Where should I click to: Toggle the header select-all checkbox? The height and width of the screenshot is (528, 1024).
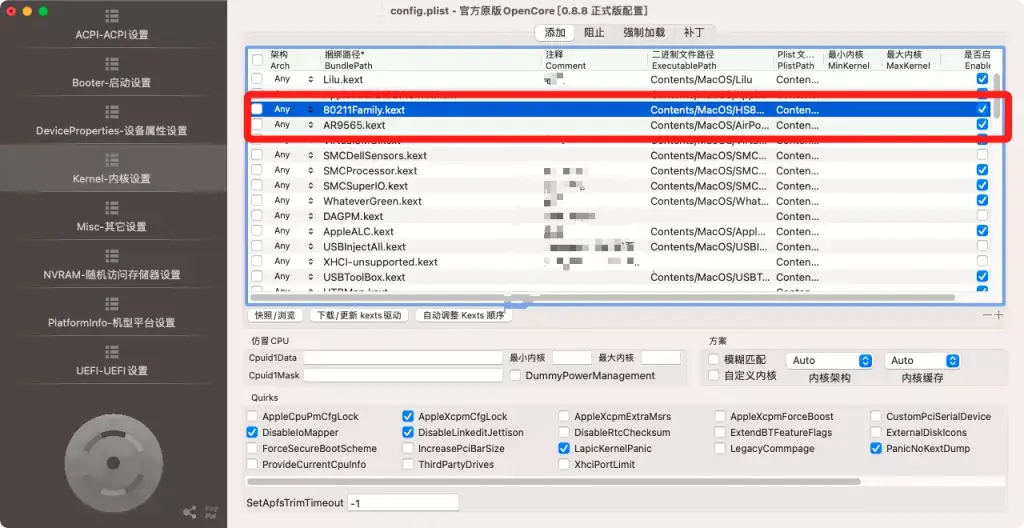[x=257, y=60]
